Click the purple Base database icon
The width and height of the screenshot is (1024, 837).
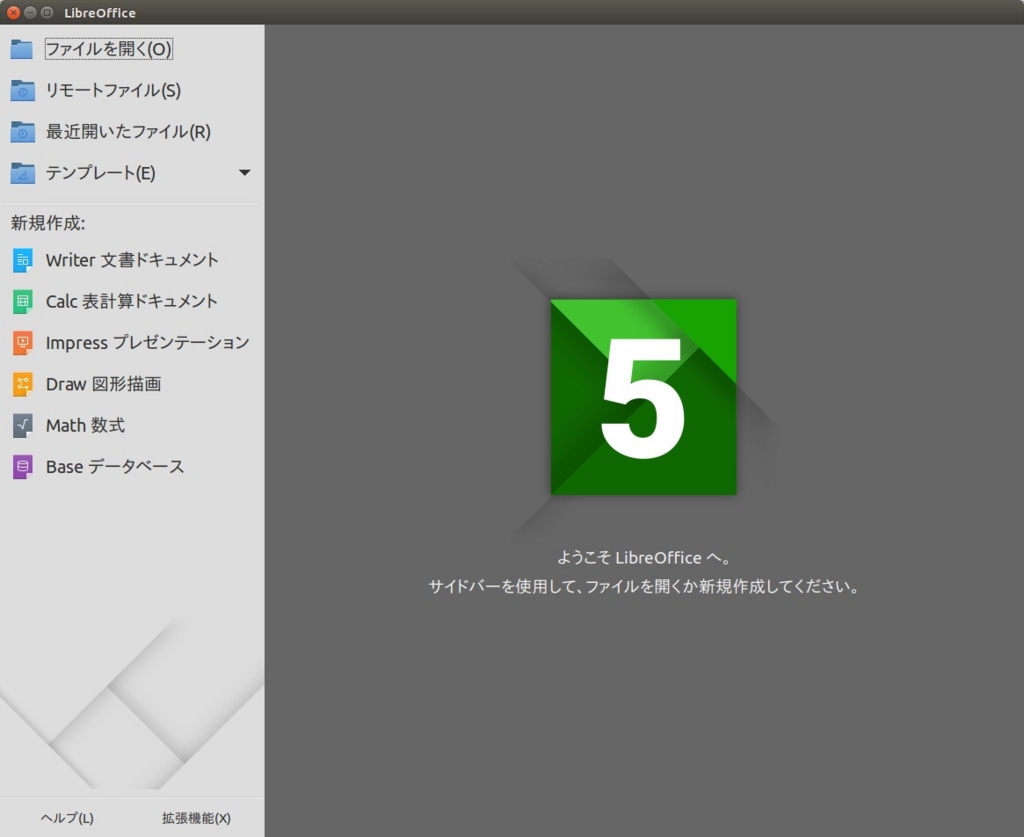tap(22, 467)
